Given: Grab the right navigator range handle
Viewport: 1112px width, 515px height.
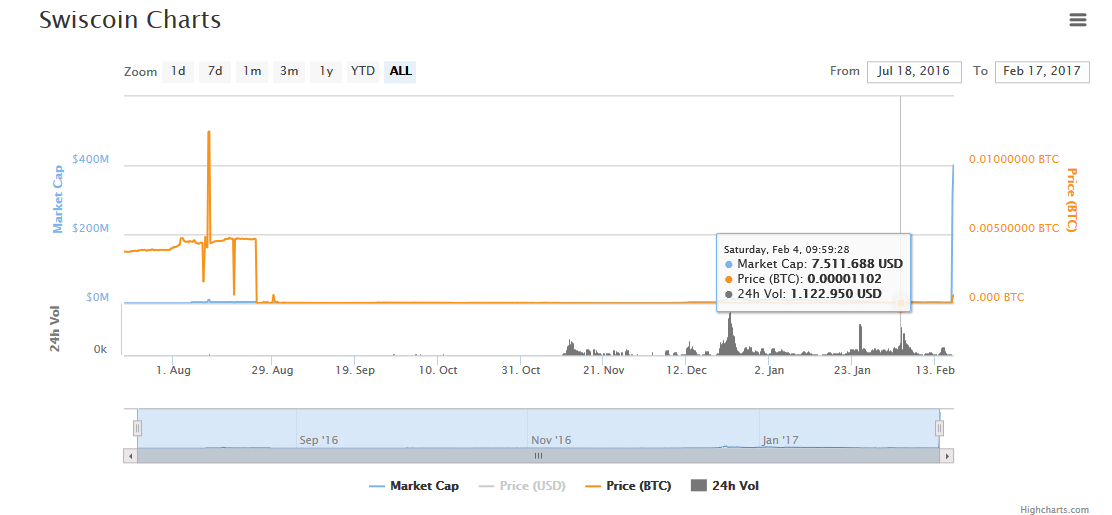Looking at the screenshot, I should pos(939,428).
